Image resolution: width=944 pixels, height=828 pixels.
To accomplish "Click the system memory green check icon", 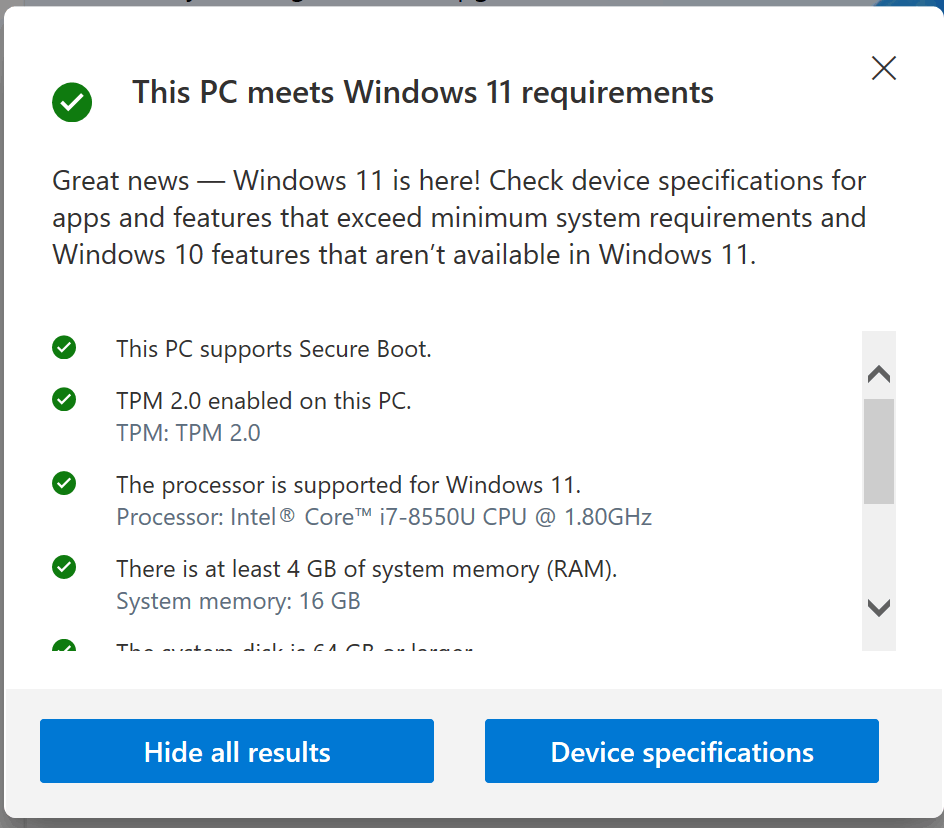I will pos(64,567).
